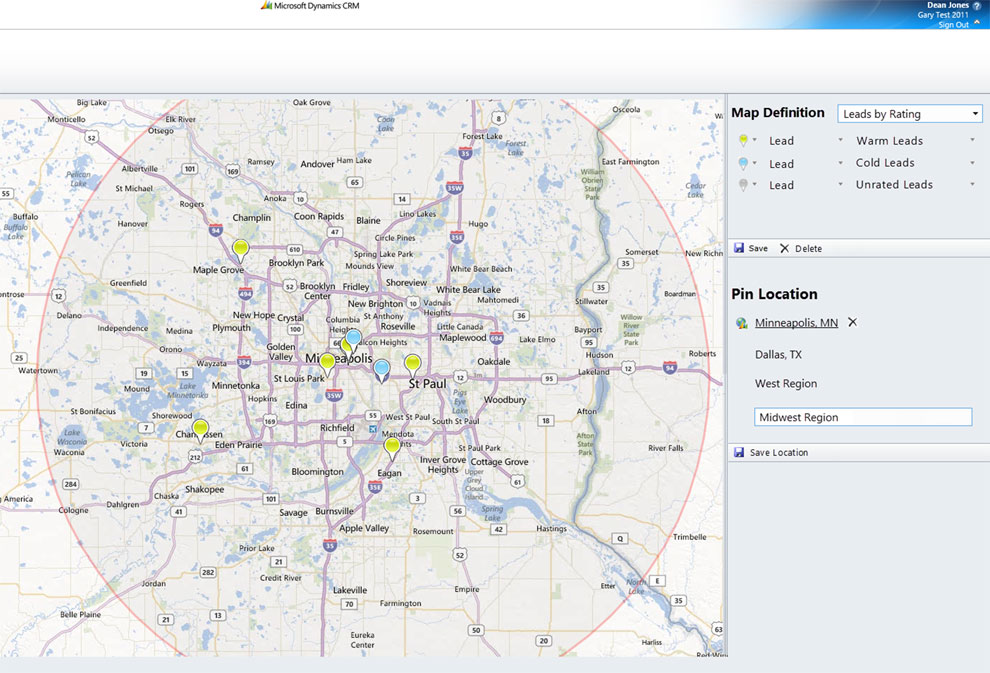
Task: Open the blue pin color dropdown arrow
Action: pyautogui.click(x=754, y=162)
